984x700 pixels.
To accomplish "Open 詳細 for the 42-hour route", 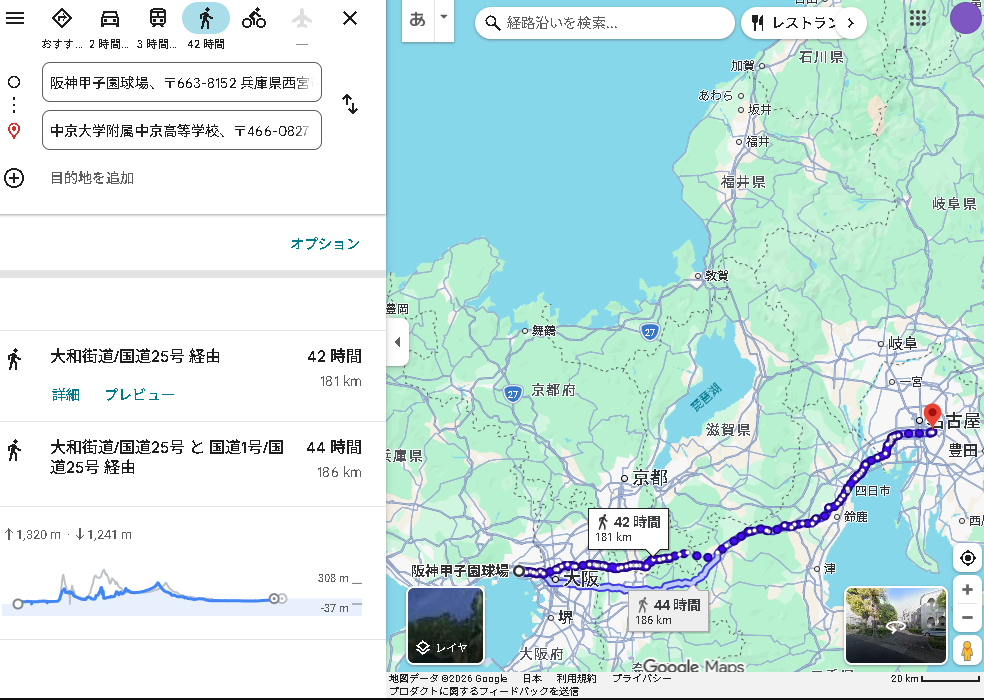I will pos(66,395).
